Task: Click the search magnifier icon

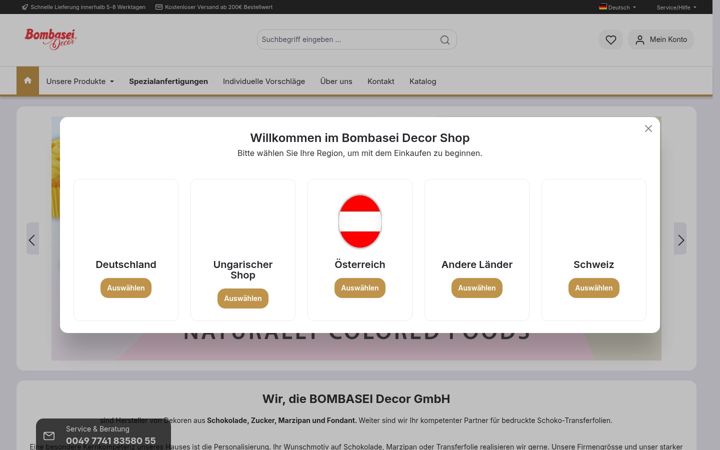Action: click(x=444, y=40)
